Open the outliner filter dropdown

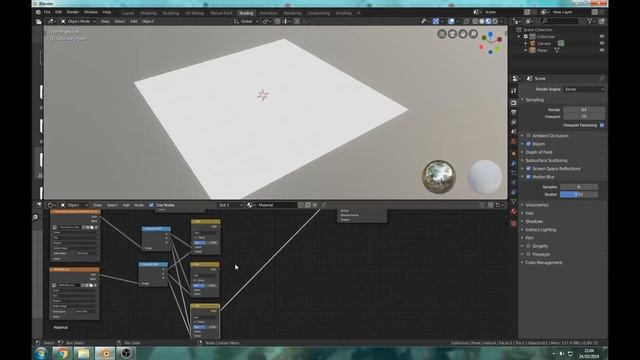[x=591, y=21]
